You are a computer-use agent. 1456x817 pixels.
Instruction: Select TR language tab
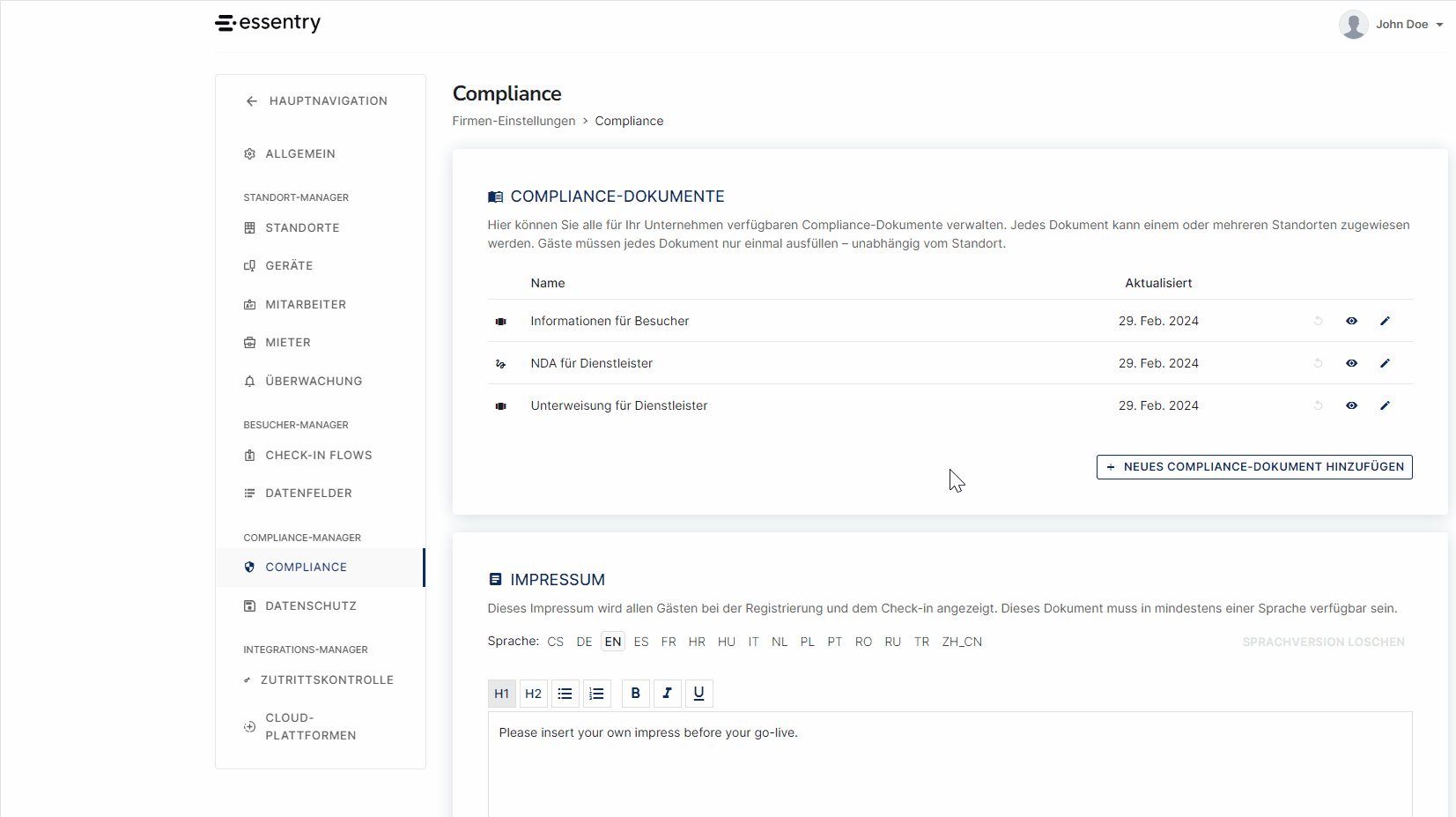pos(921,642)
